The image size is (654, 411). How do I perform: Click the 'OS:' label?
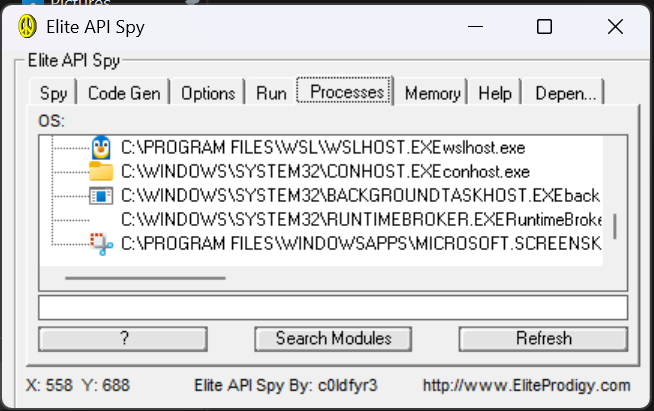[52, 121]
